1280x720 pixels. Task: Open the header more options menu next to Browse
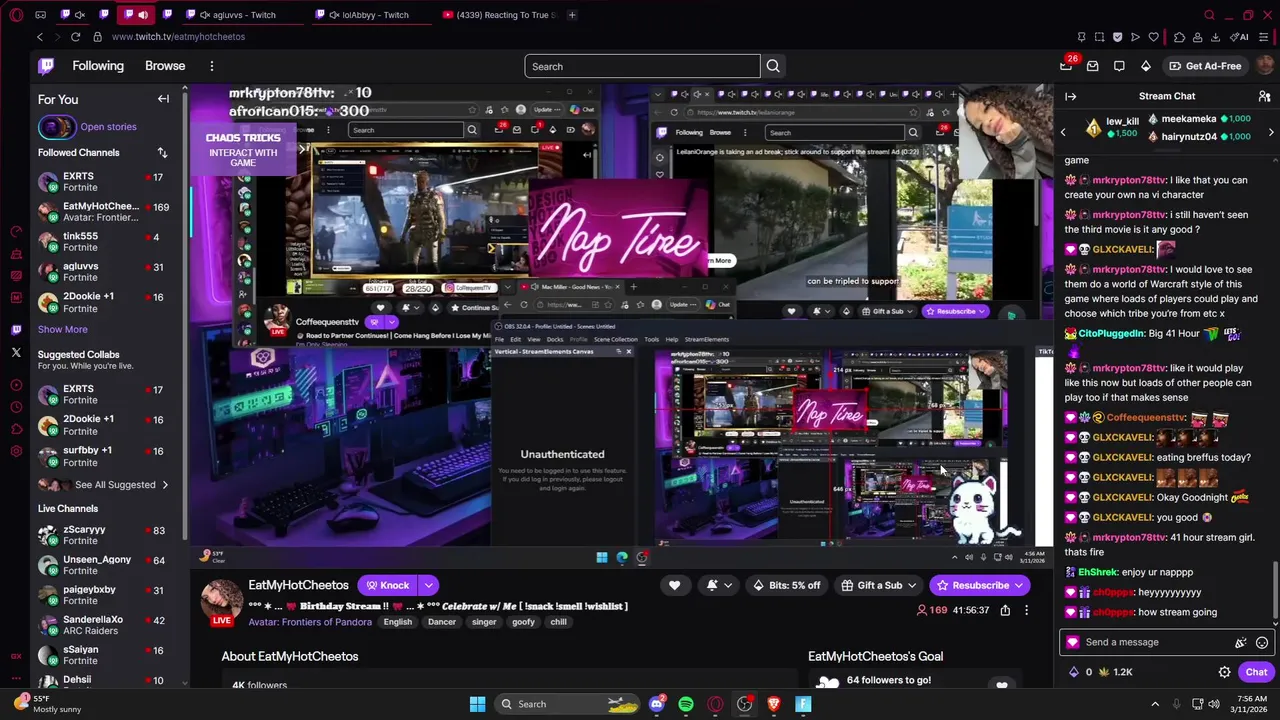click(x=211, y=66)
